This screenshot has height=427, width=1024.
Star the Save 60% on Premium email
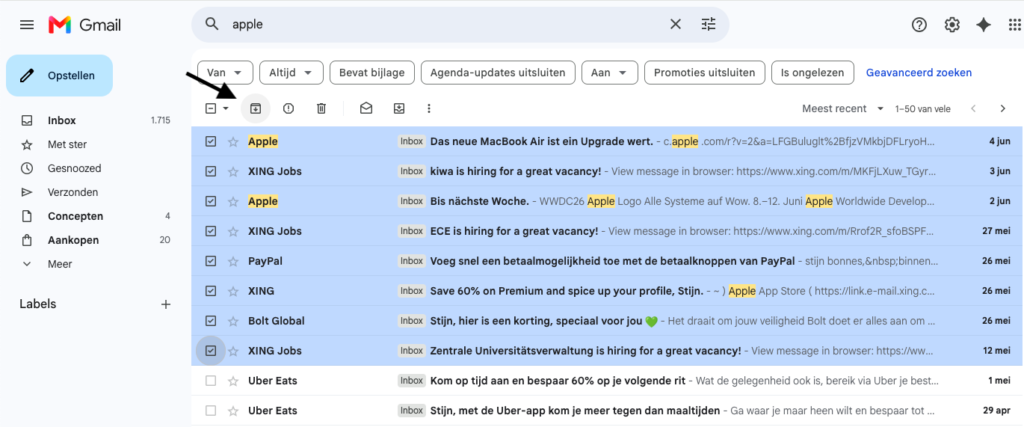pos(233,291)
